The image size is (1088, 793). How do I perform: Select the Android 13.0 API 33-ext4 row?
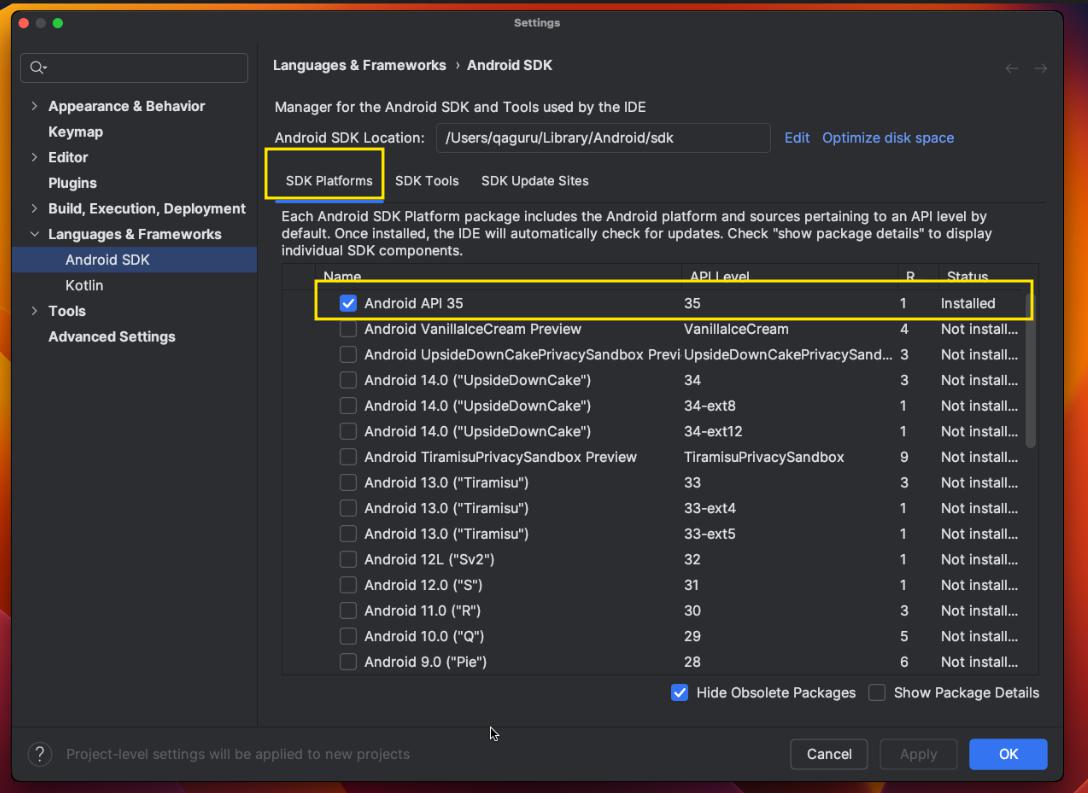click(x=660, y=508)
